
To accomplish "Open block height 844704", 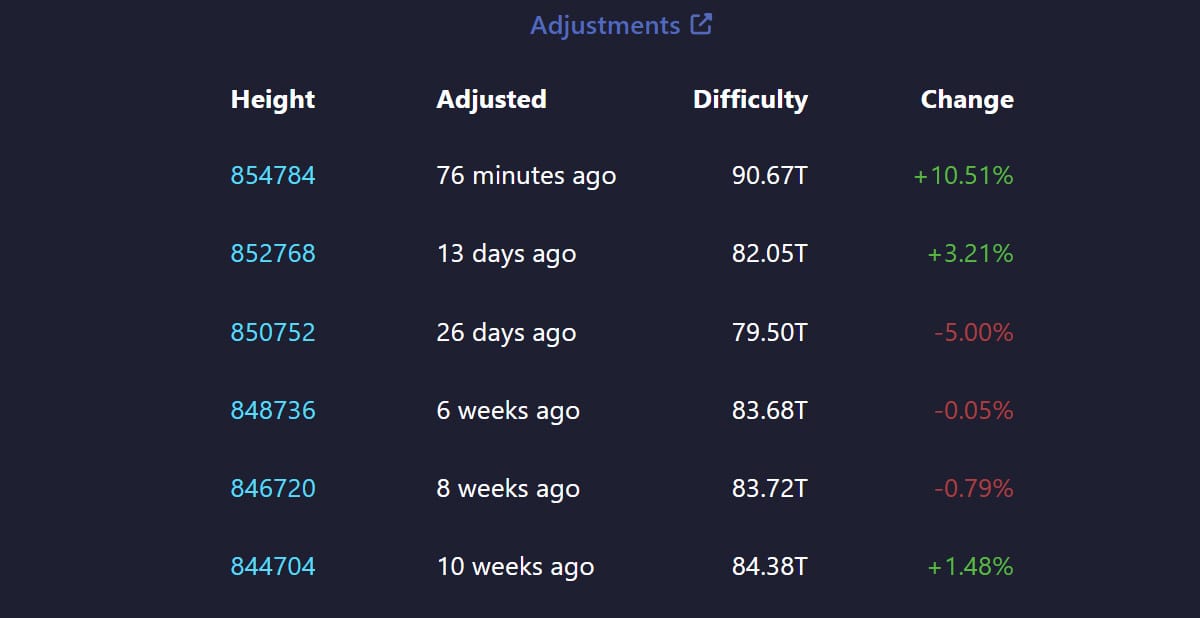I will coord(273,566).
